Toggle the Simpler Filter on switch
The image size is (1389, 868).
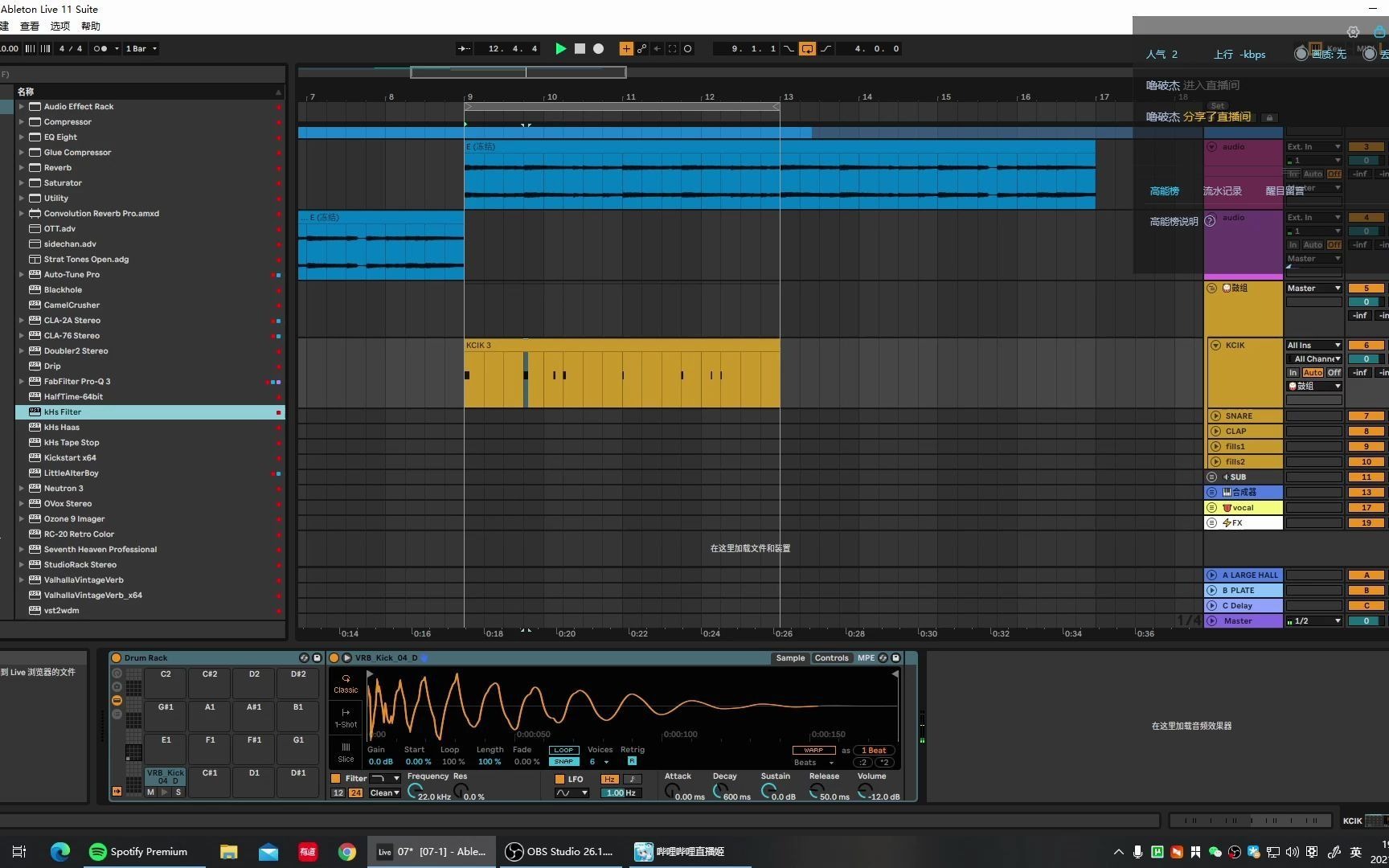pos(336,779)
